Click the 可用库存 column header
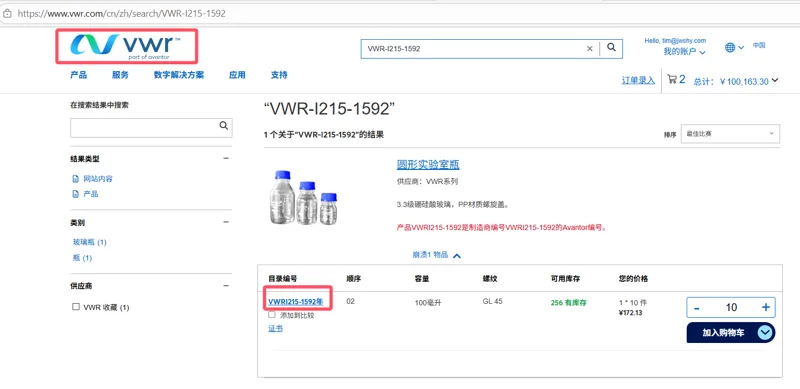 coord(565,279)
